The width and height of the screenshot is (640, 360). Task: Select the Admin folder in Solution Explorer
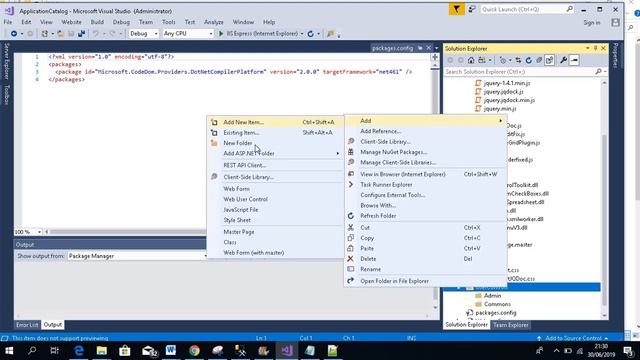pos(493,296)
